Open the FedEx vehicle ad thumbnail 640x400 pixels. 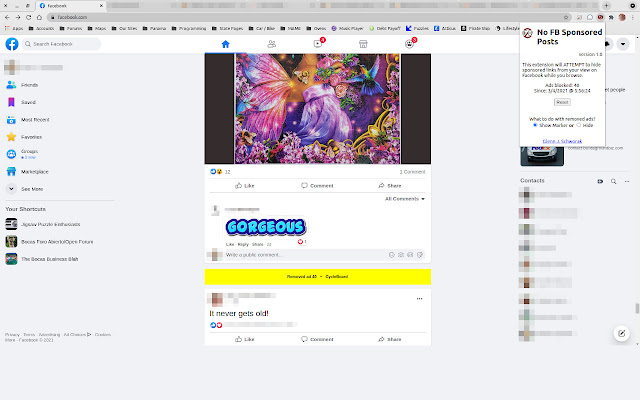pos(542,156)
